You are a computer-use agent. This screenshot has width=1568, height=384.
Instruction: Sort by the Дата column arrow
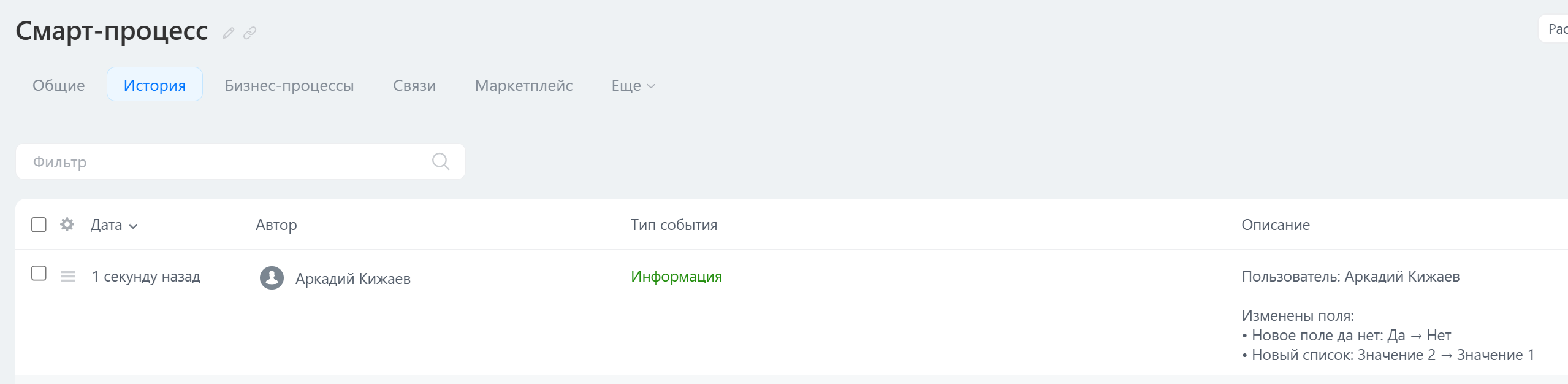click(x=133, y=226)
